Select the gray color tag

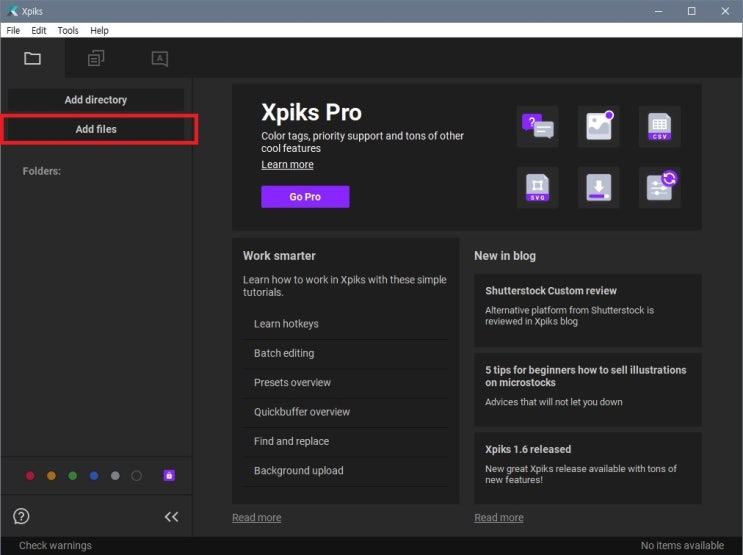(x=115, y=475)
